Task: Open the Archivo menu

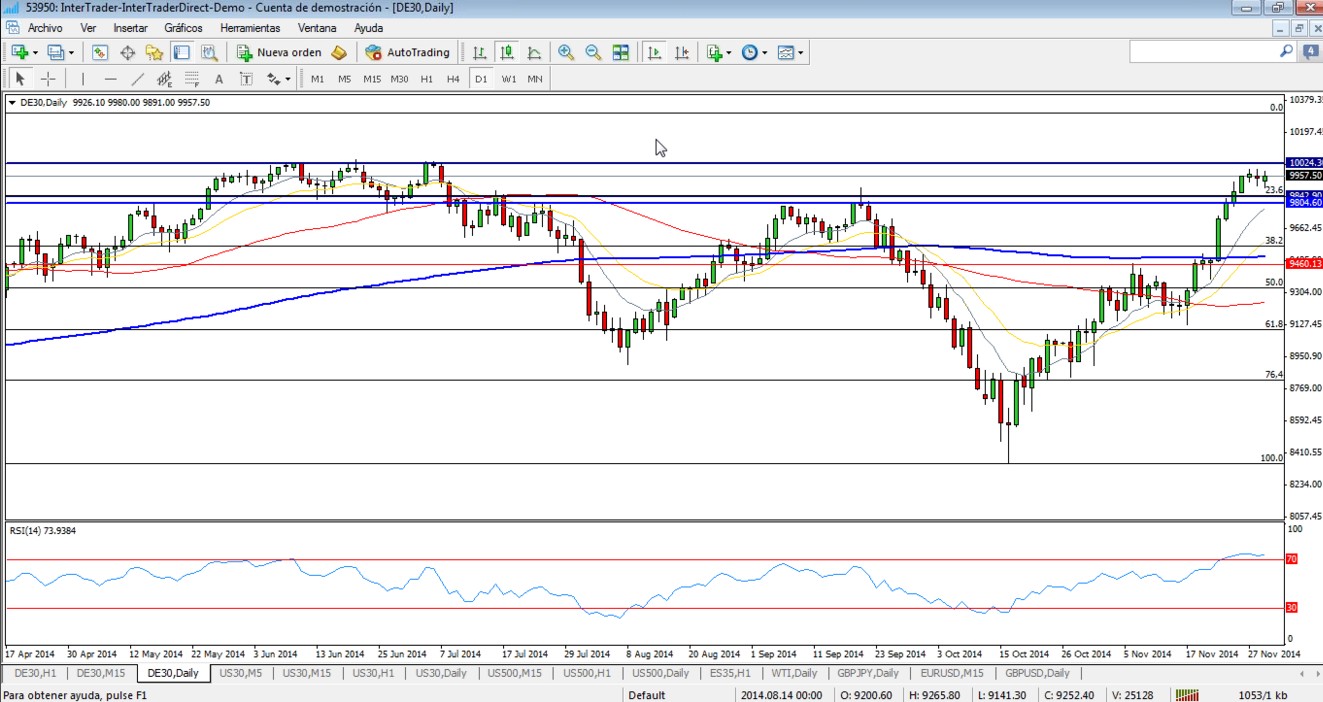Action: coord(45,28)
